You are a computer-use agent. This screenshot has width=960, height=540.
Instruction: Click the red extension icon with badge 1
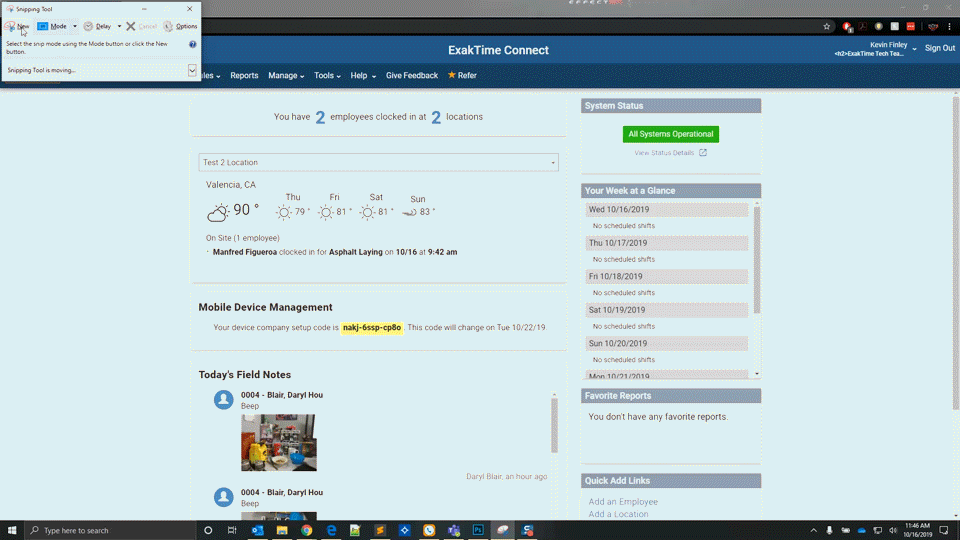click(x=847, y=26)
